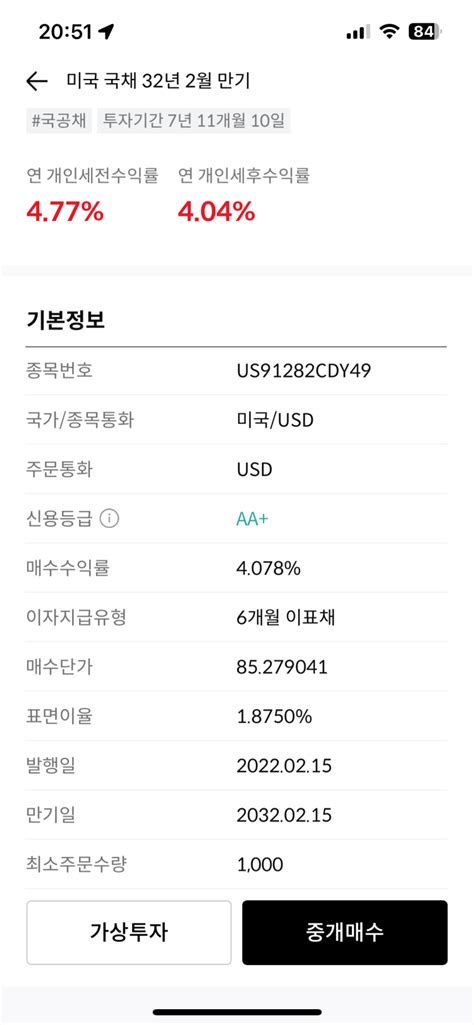The height and width of the screenshot is (1025, 474).
Task: Open the credit rating info icon
Action: (x=109, y=519)
